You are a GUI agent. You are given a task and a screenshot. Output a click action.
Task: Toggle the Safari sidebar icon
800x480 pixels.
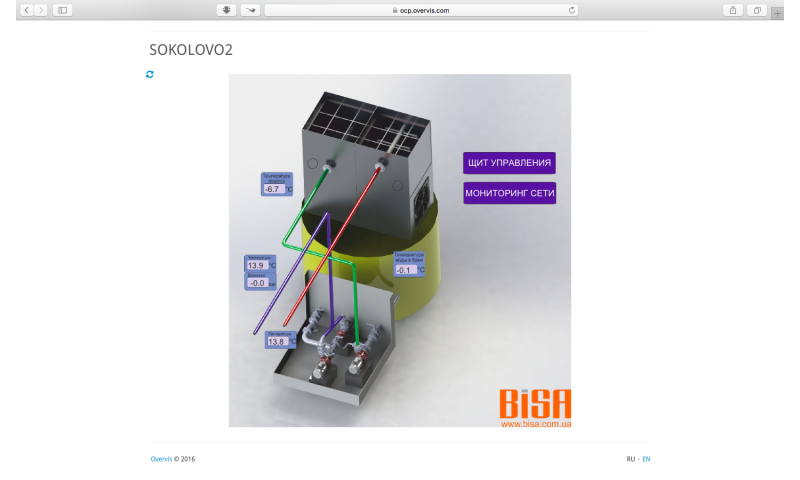tap(62, 10)
